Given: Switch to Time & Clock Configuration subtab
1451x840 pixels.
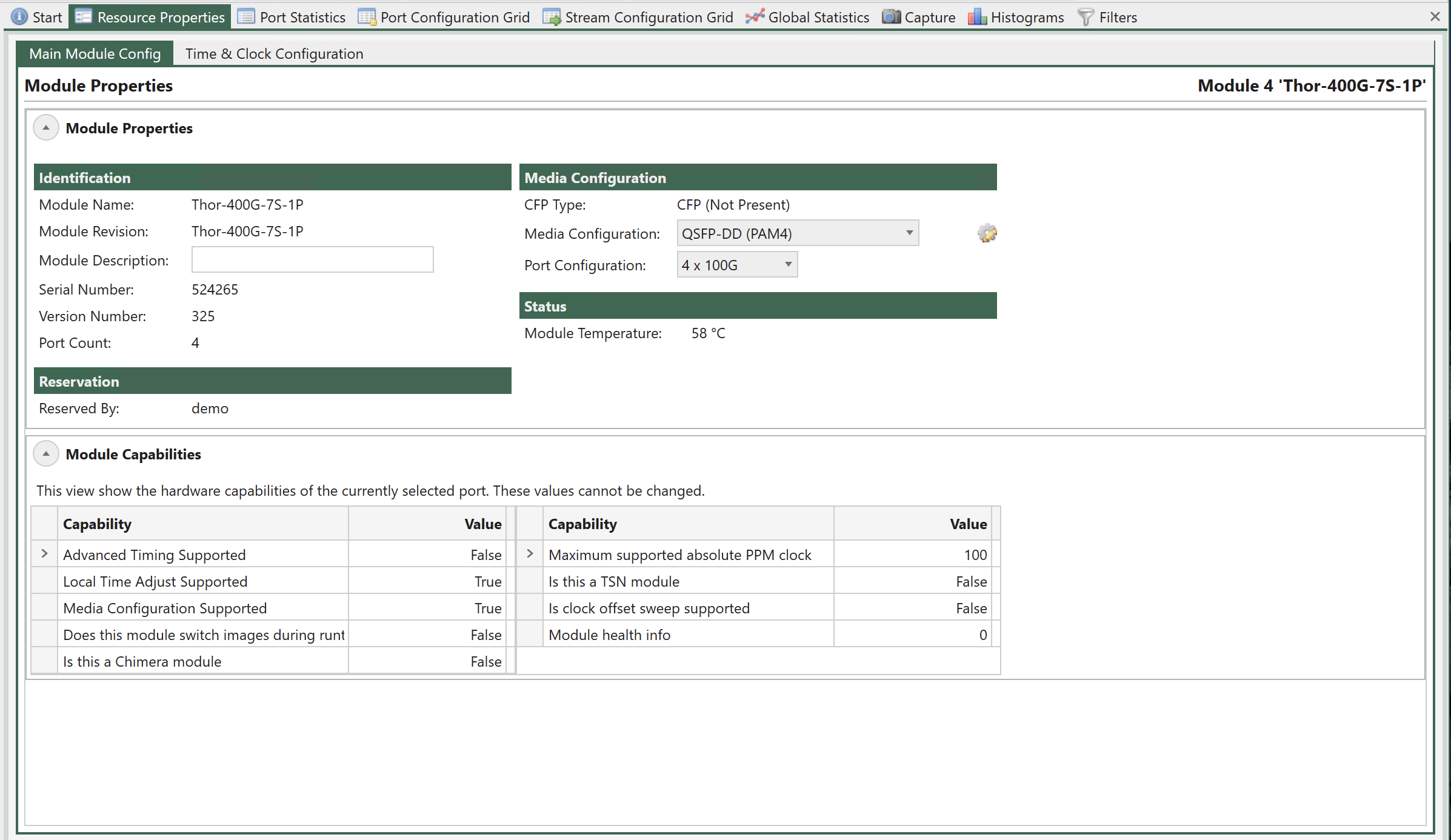Looking at the screenshot, I should pos(274,53).
